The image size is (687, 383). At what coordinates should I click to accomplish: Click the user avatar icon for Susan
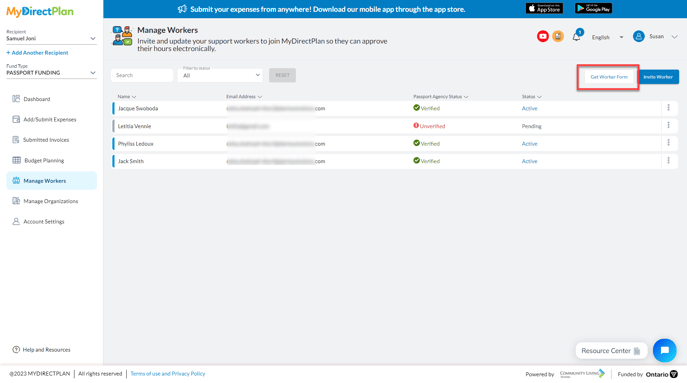click(x=638, y=36)
